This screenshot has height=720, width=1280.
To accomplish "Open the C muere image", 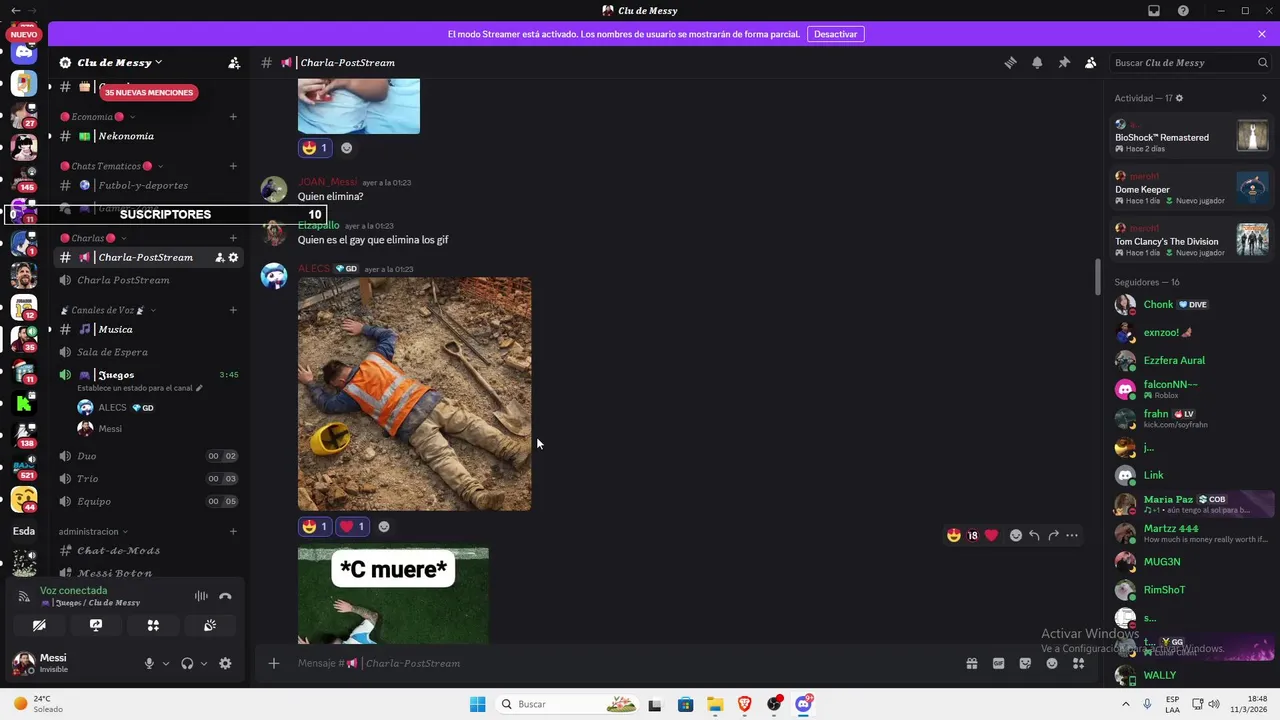I will pyautogui.click(x=393, y=595).
